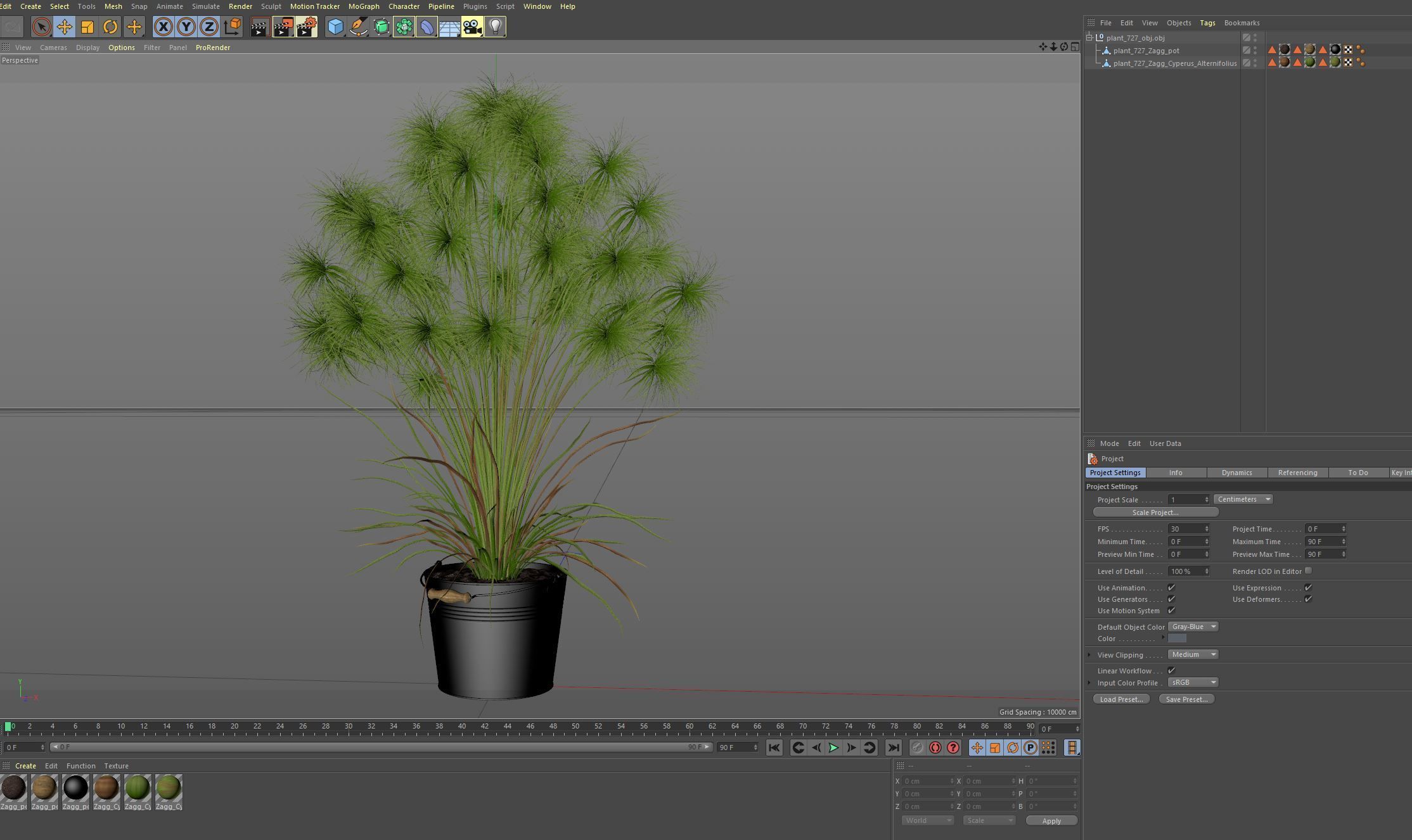The width and height of the screenshot is (1412, 840).
Task: Toggle X axis lock
Action: (x=163, y=27)
